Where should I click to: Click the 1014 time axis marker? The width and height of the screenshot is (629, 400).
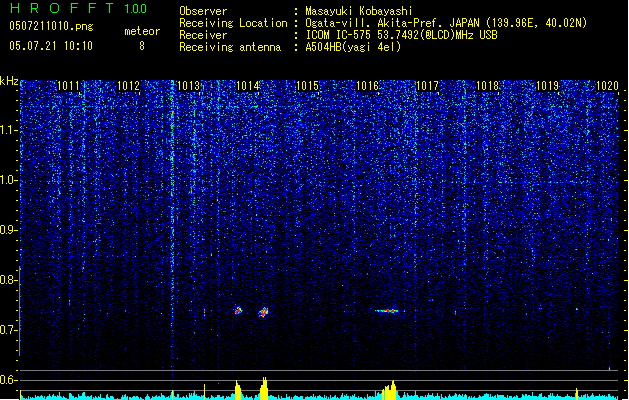pos(248,86)
